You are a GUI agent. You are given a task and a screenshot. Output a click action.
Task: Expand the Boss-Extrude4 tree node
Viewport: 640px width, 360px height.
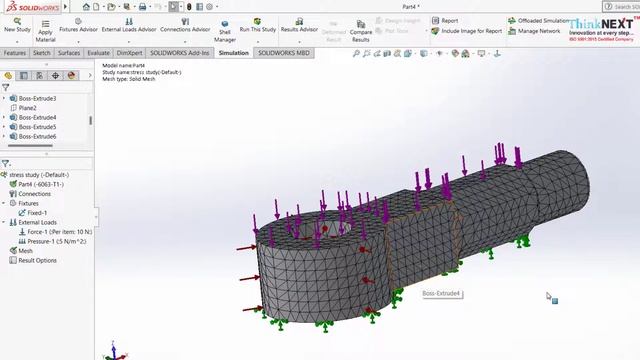pyautogui.click(x=4, y=118)
